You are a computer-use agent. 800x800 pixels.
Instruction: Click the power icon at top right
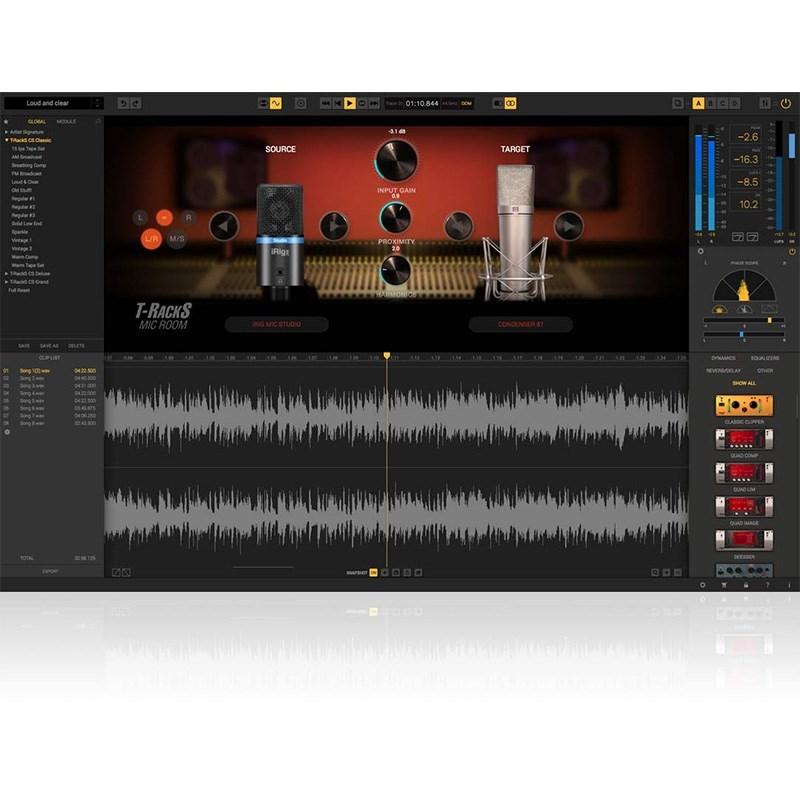785,104
